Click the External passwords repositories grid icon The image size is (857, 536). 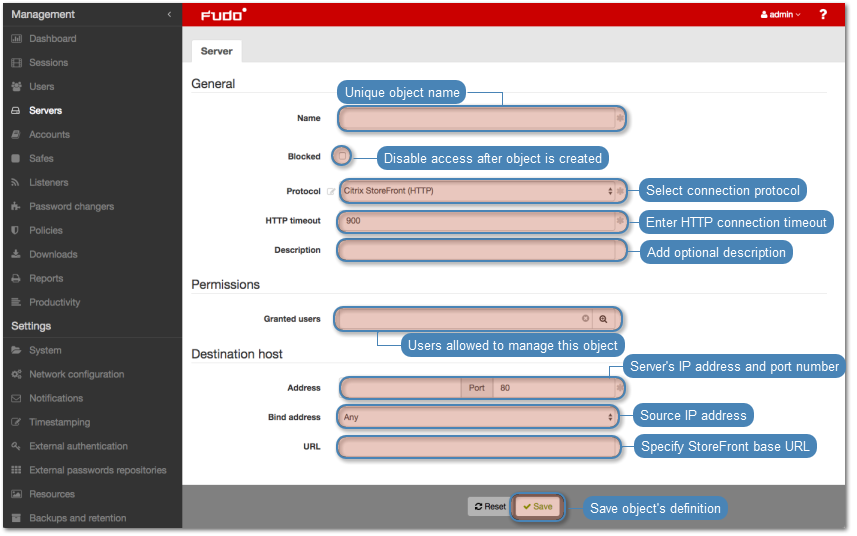coord(16,470)
